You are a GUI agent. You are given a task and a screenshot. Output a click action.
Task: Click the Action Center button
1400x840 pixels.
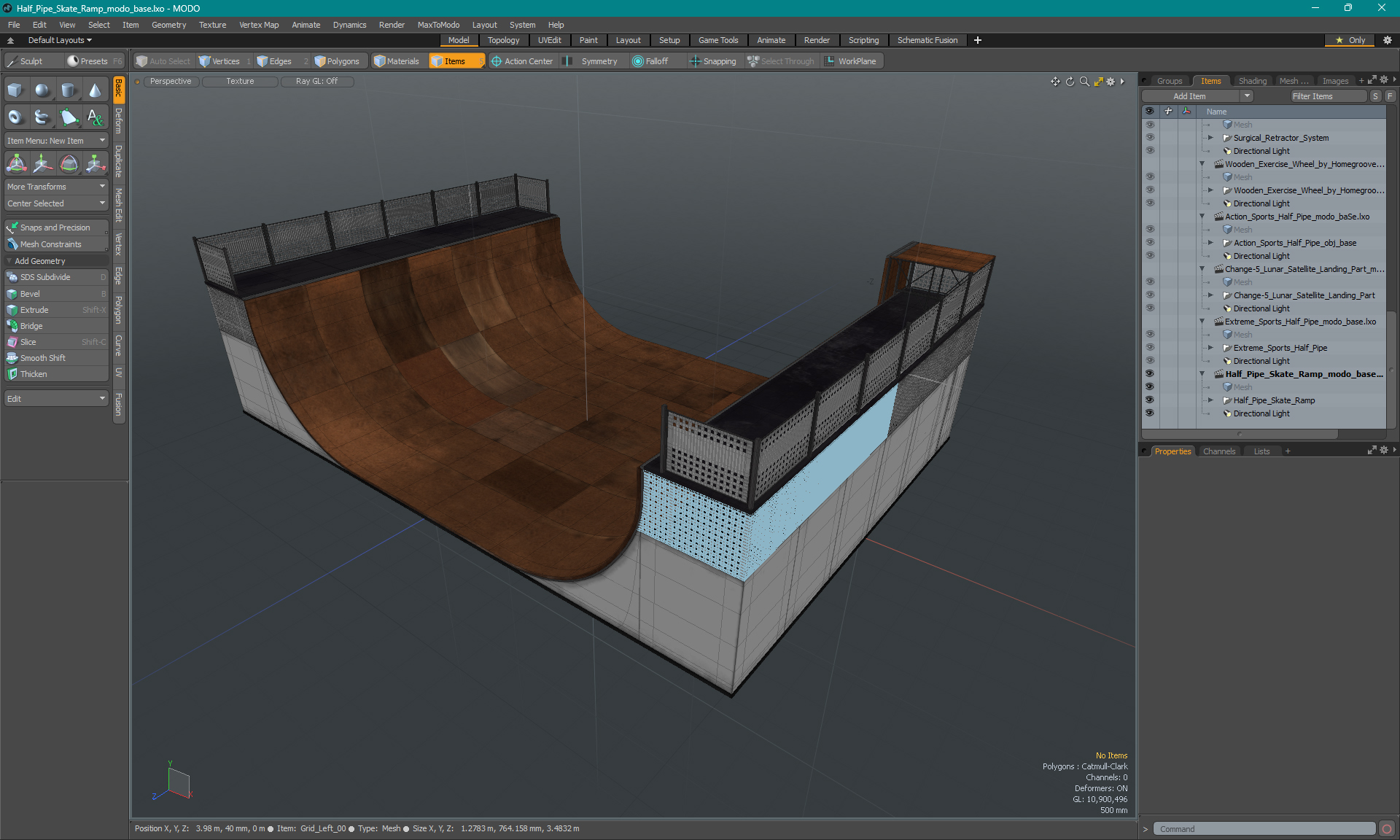click(522, 61)
